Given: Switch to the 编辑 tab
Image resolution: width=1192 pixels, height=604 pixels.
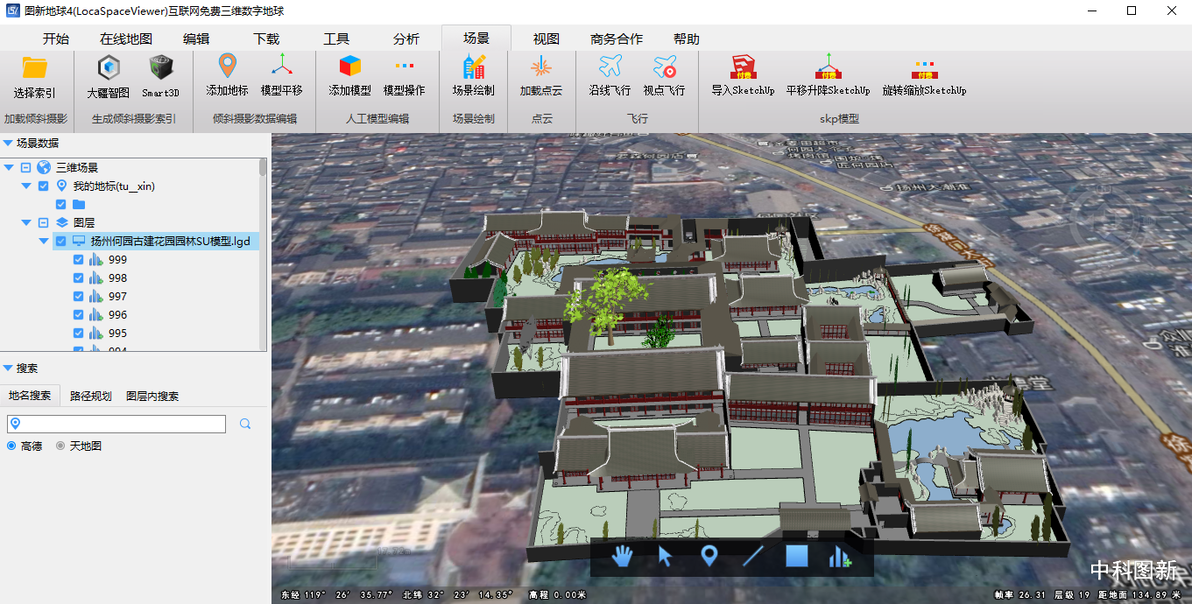Looking at the screenshot, I should click(196, 39).
